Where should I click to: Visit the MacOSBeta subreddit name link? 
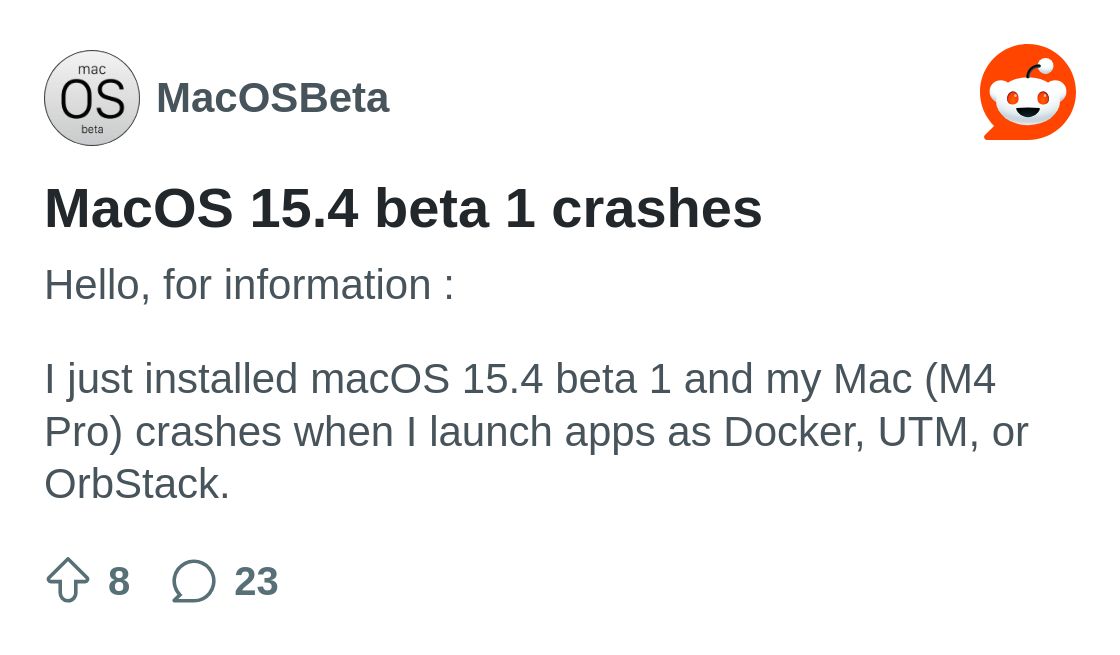[273, 98]
